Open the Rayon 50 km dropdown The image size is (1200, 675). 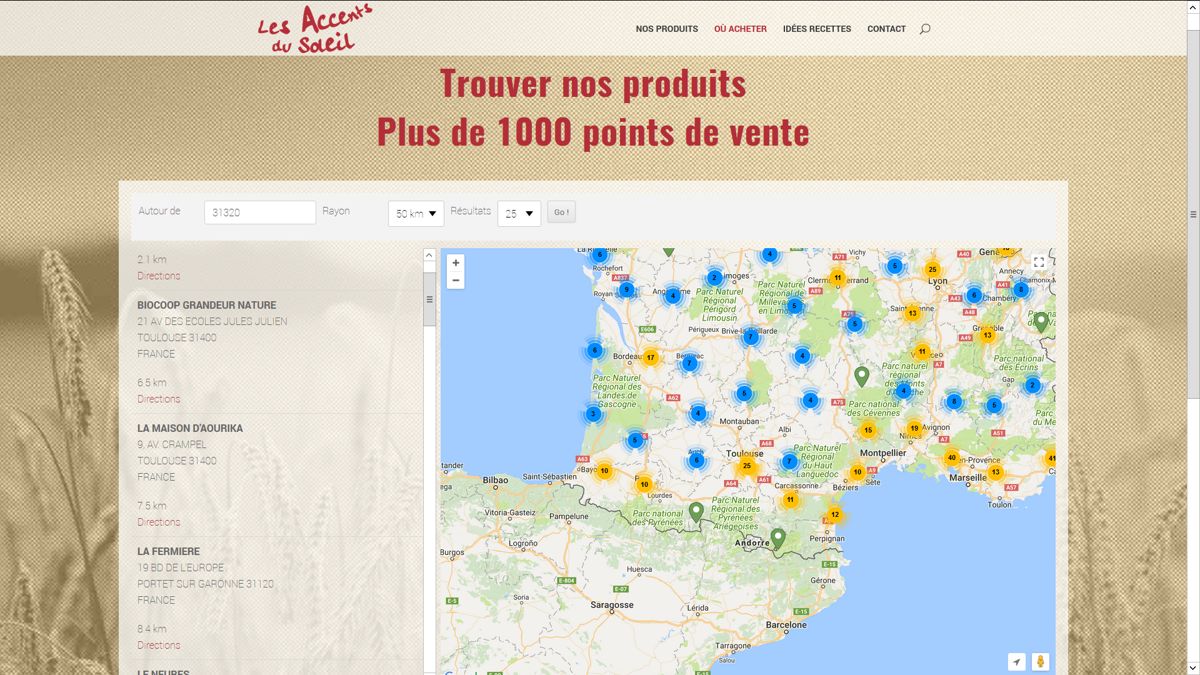pyautogui.click(x=416, y=213)
